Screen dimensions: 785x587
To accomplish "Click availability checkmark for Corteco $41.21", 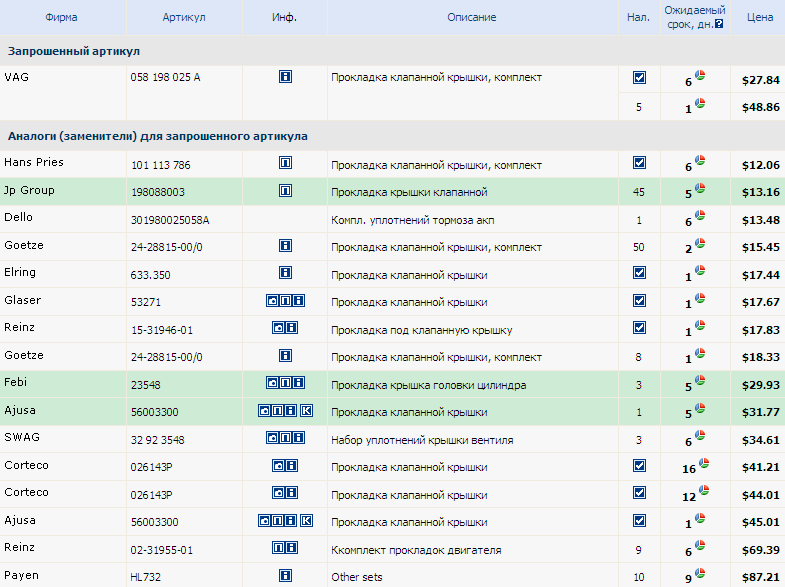I will coord(639,466).
